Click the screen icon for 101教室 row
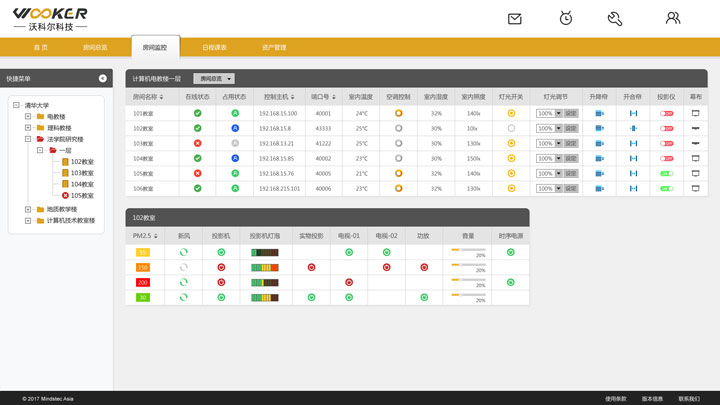 [695, 113]
